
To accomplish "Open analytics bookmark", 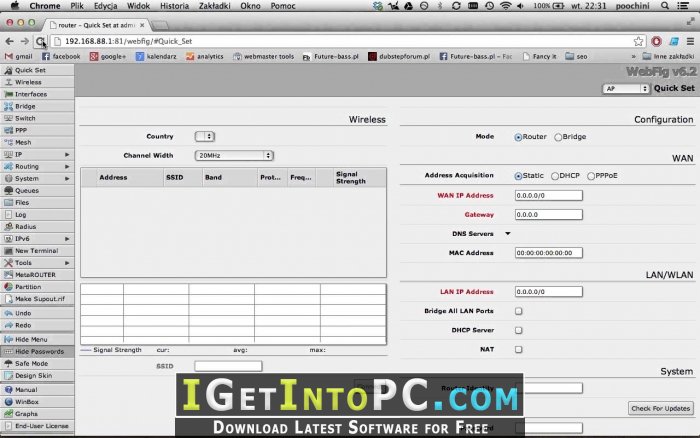I will click(205, 56).
